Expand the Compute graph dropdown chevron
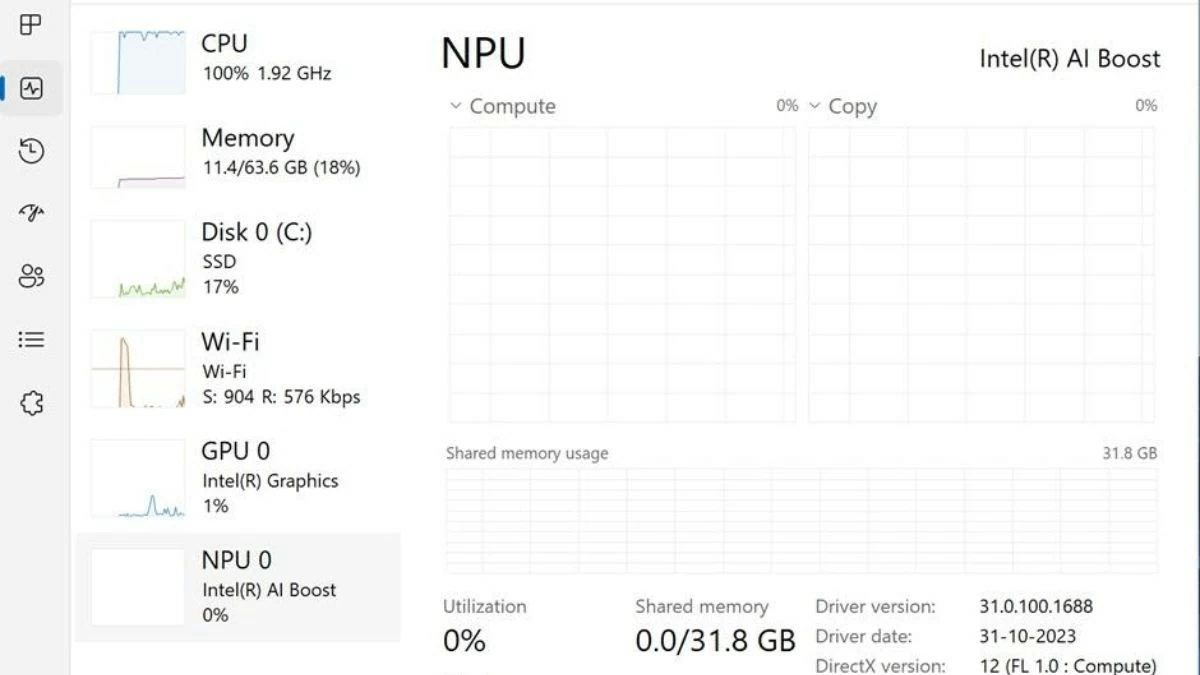 [x=456, y=106]
